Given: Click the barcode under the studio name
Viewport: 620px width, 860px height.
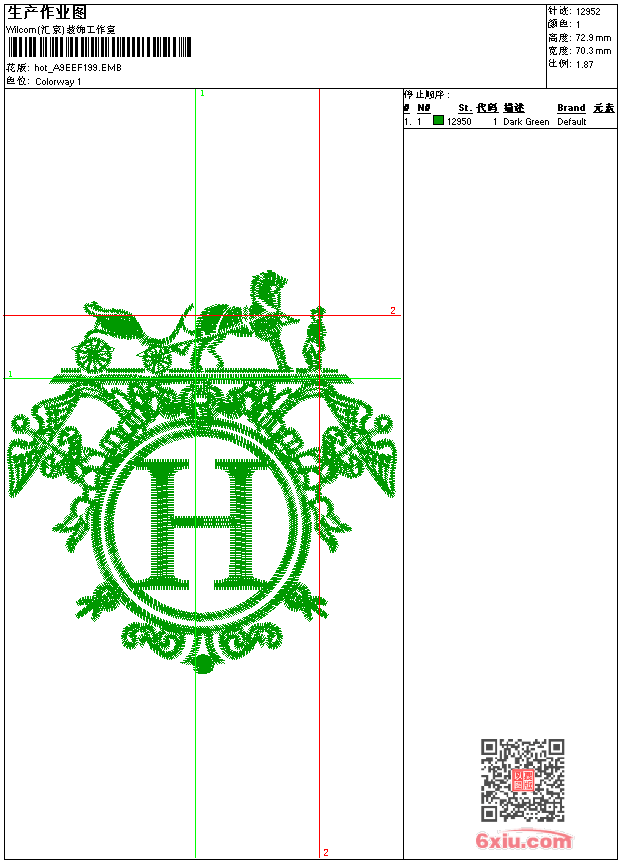Looking at the screenshot, I should tap(99, 47).
